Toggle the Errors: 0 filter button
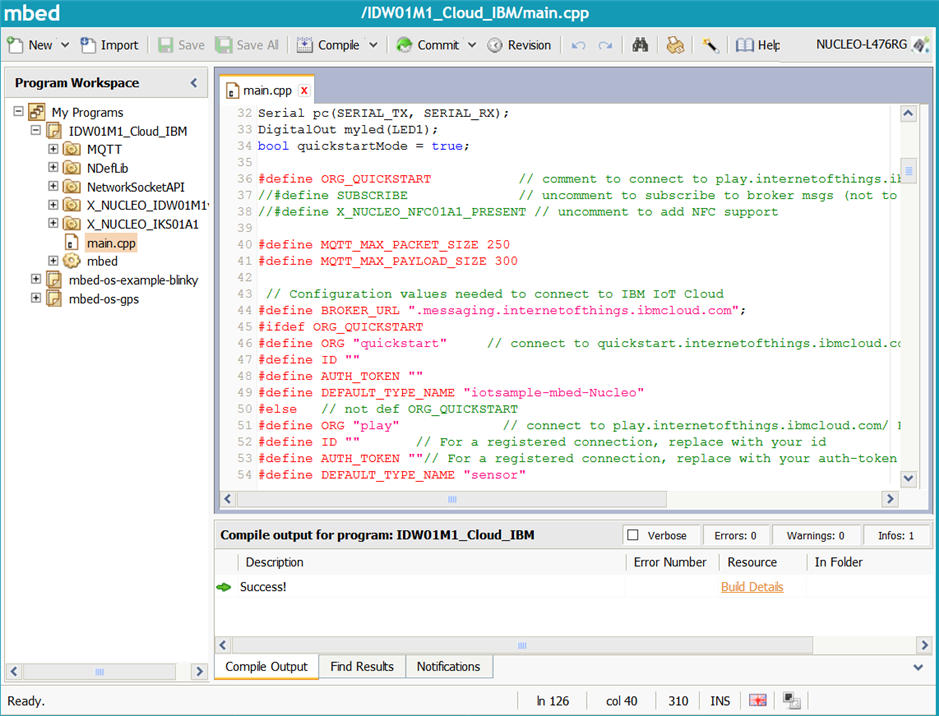 point(735,536)
